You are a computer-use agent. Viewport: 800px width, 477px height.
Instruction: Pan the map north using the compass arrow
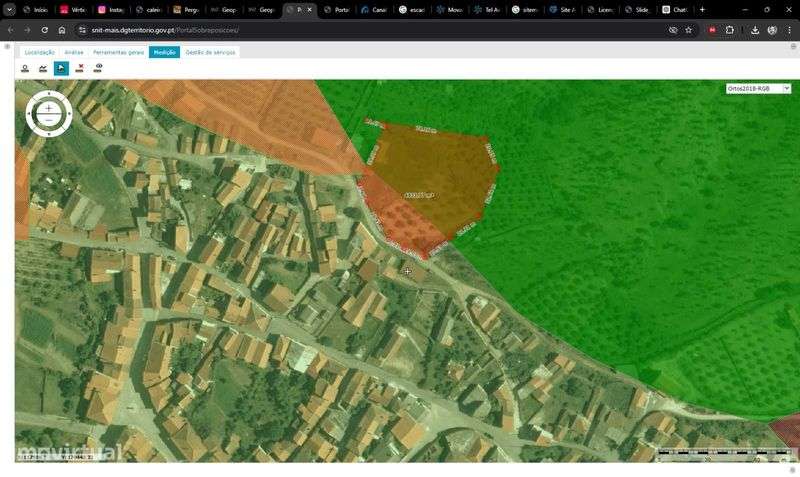(x=49, y=94)
